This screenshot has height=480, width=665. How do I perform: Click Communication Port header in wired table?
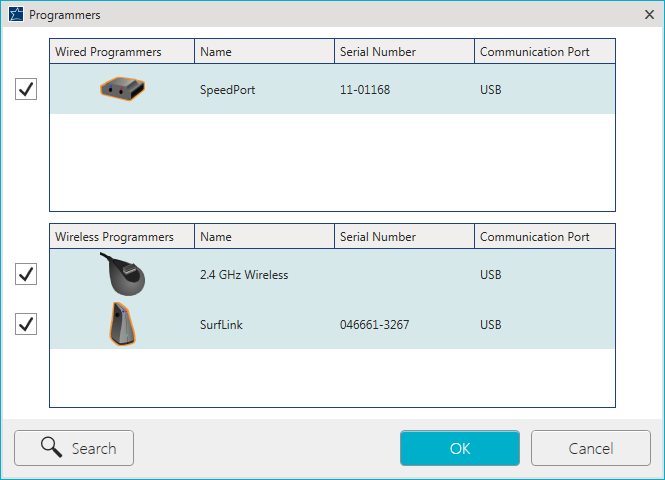[545, 52]
